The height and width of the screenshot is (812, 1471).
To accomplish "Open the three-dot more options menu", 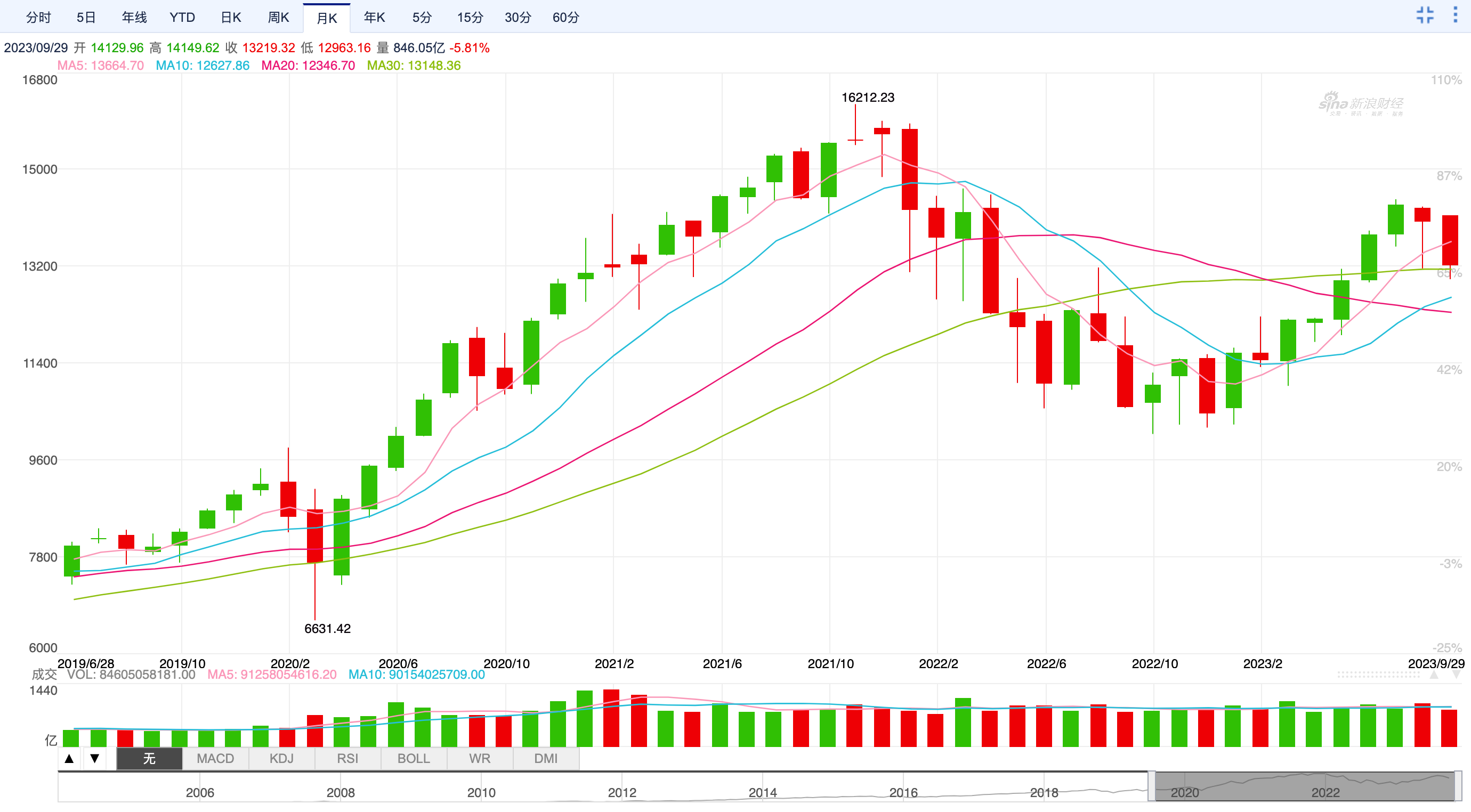I will 1455,15.
